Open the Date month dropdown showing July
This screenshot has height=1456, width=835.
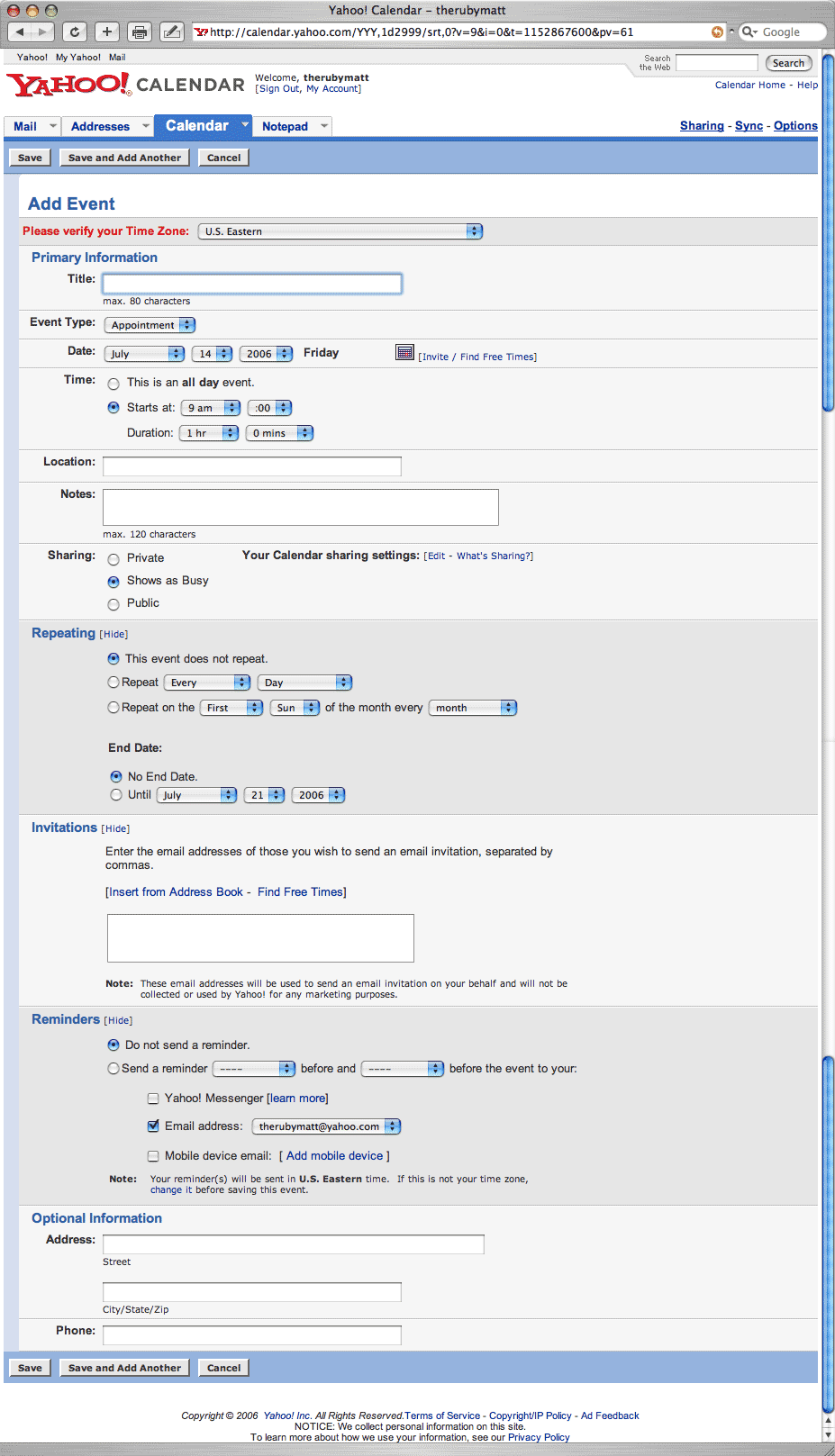144,354
